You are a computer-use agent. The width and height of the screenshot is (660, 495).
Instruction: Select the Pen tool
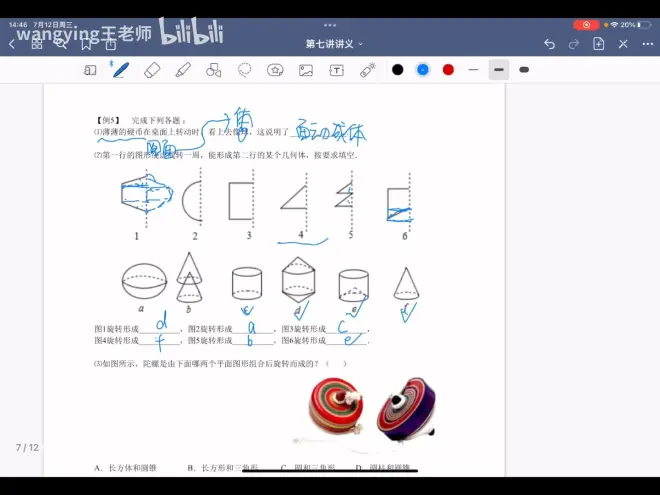click(120, 70)
